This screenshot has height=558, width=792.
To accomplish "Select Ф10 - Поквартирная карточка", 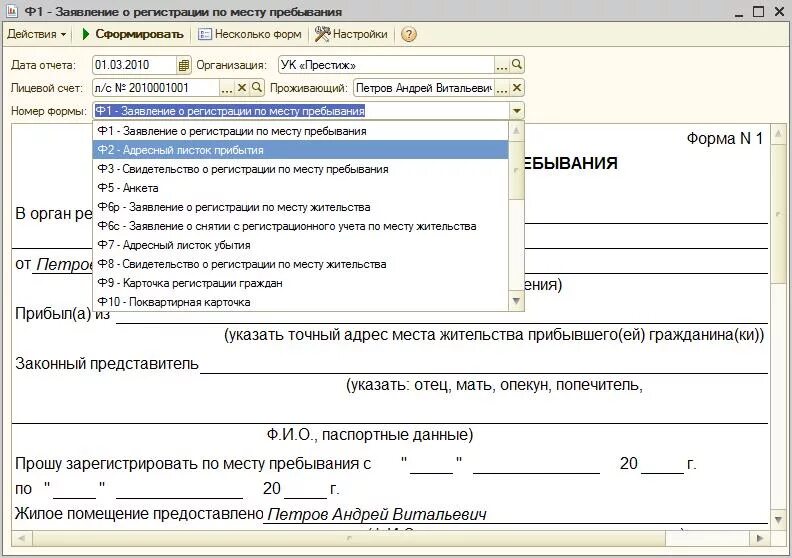I will point(301,302).
